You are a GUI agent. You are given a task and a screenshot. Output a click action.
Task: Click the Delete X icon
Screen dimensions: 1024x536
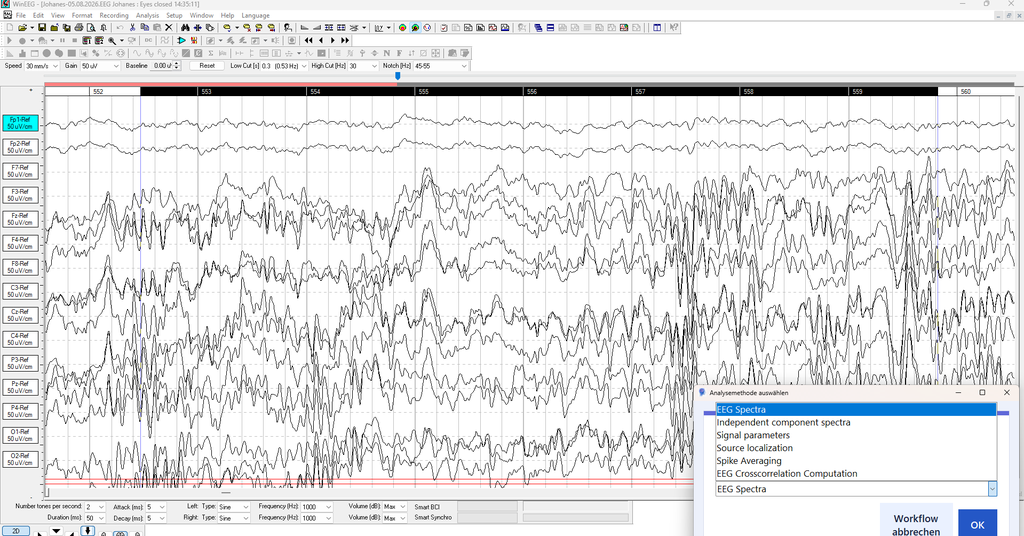click(168, 27)
